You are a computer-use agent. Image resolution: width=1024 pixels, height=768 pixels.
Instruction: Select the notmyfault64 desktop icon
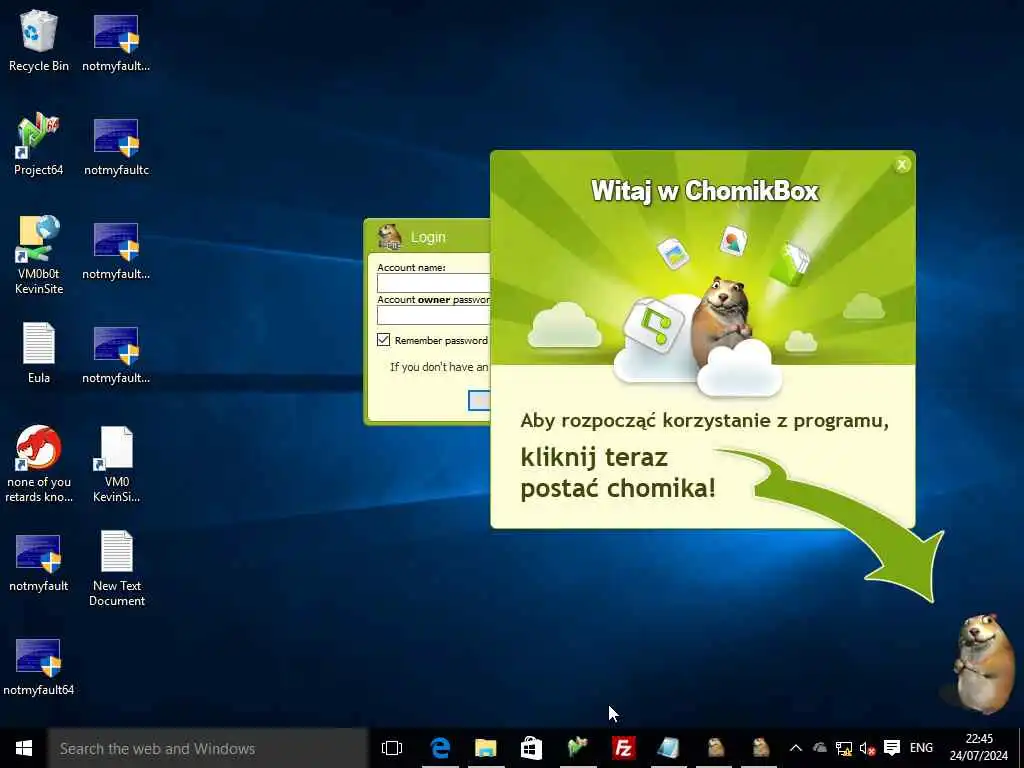point(39,666)
